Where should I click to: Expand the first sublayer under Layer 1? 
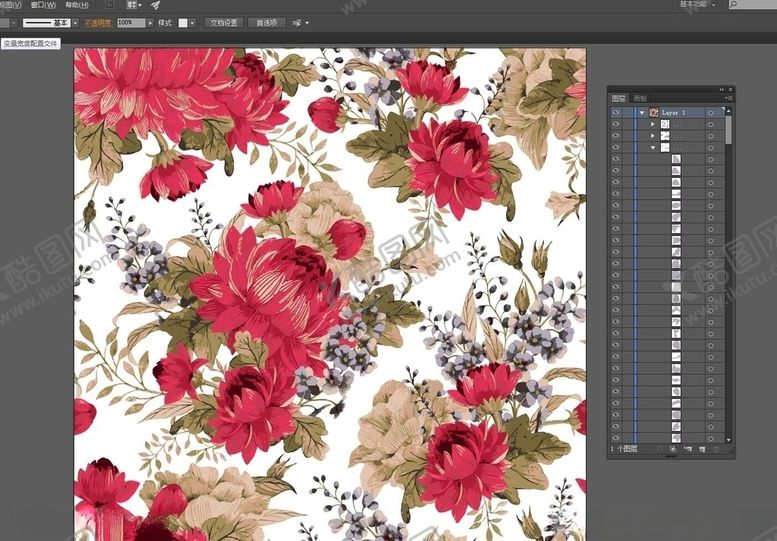click(652, 124)
